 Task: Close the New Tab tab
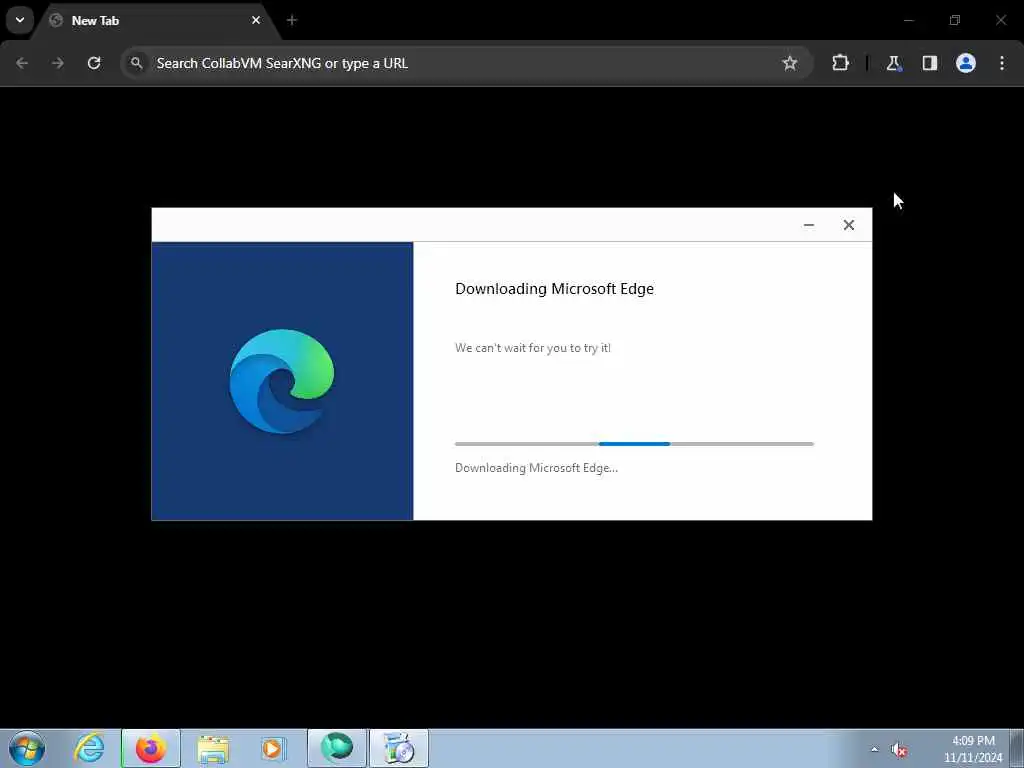256,20
